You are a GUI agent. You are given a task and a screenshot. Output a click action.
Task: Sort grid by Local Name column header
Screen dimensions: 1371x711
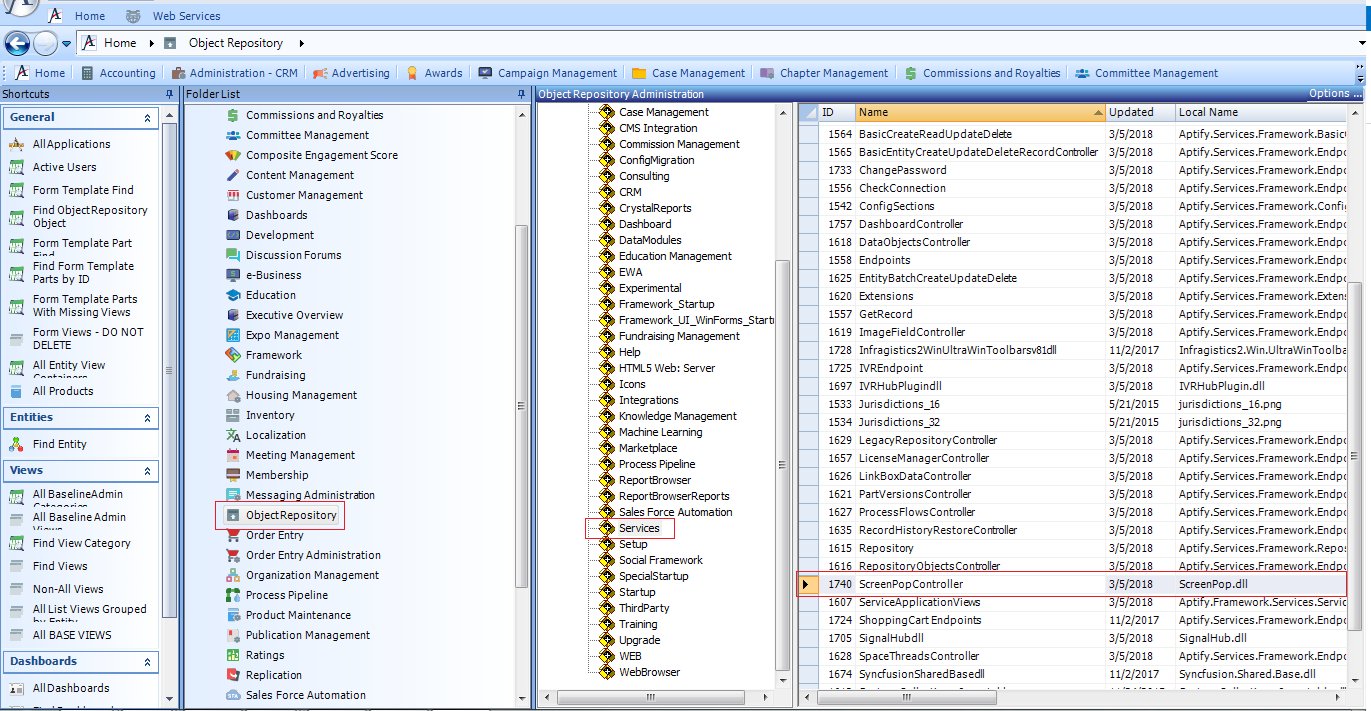click(1260, 112)
